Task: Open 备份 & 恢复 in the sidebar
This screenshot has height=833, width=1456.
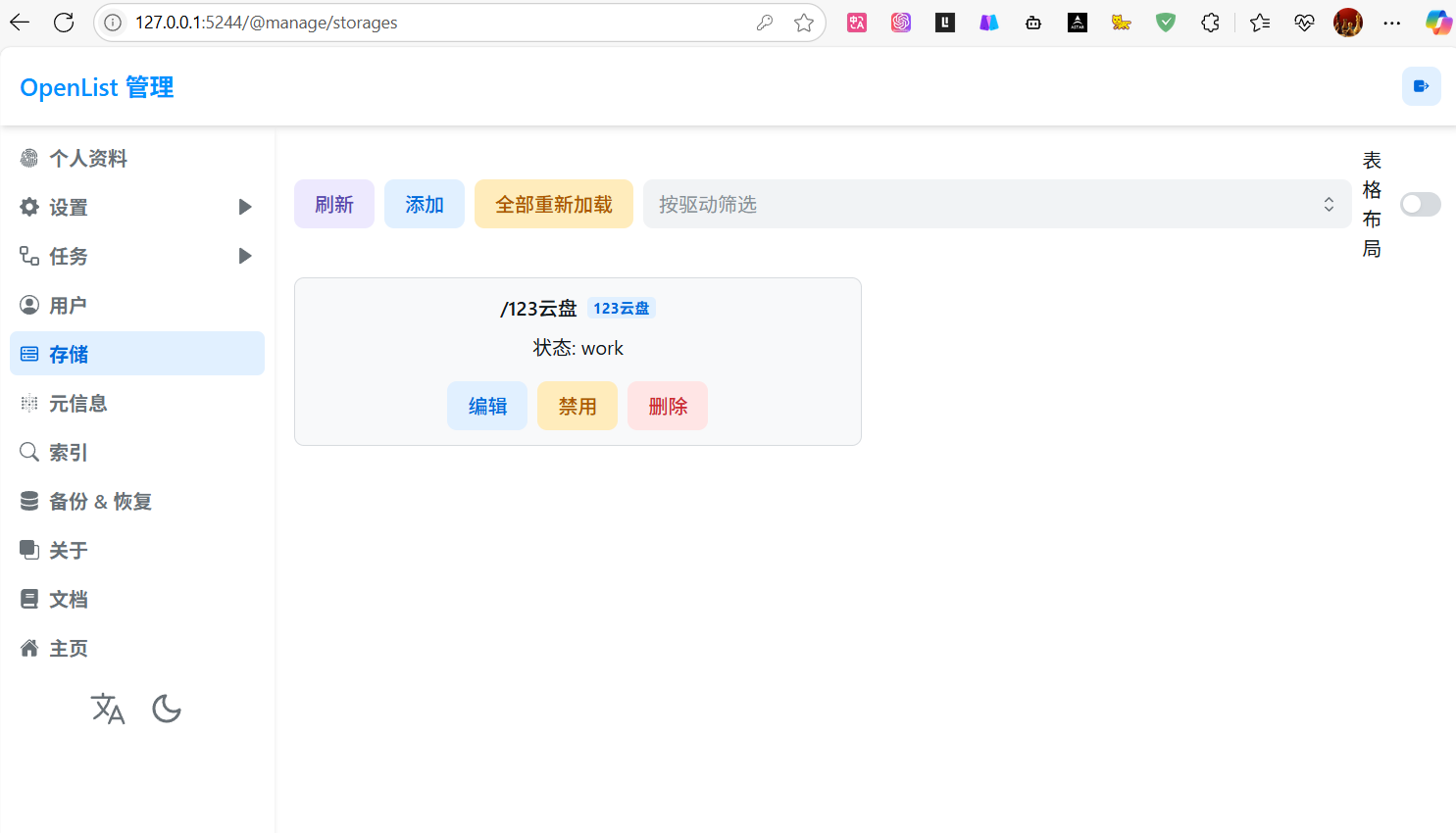Action: click(x=137, y=501)
